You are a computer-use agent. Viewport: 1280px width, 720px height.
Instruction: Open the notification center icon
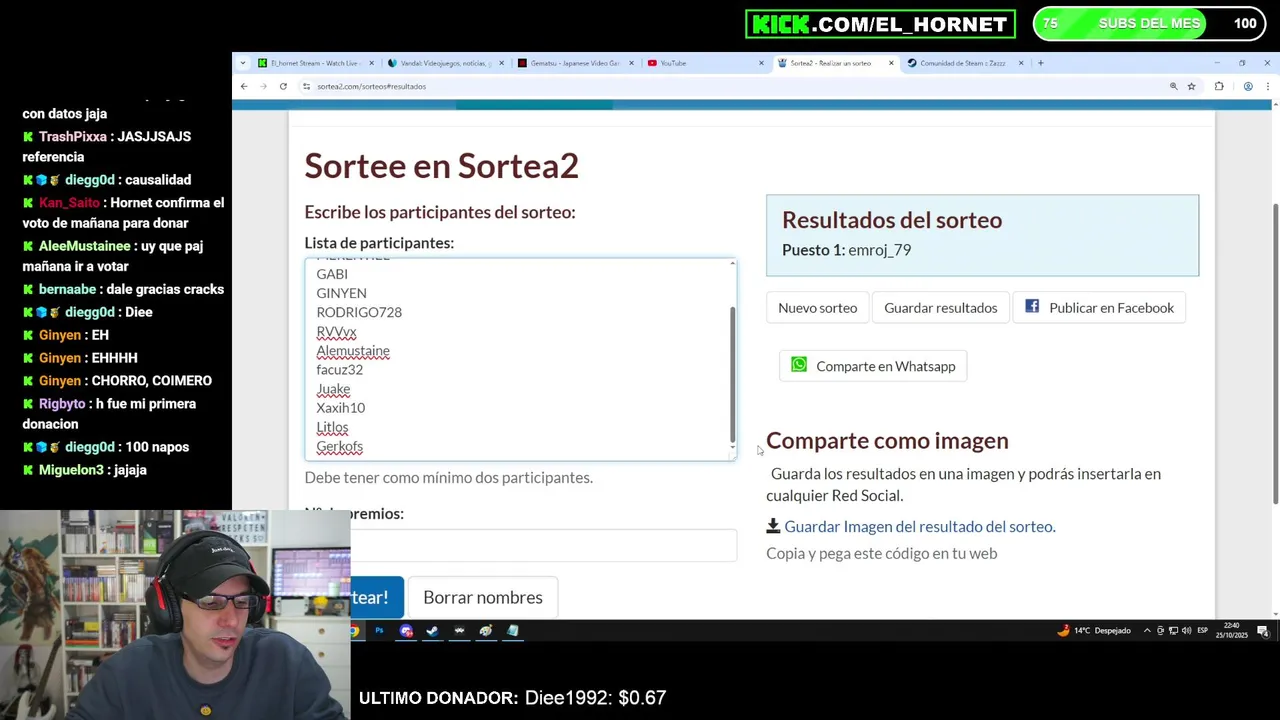tap(1263, 631)
